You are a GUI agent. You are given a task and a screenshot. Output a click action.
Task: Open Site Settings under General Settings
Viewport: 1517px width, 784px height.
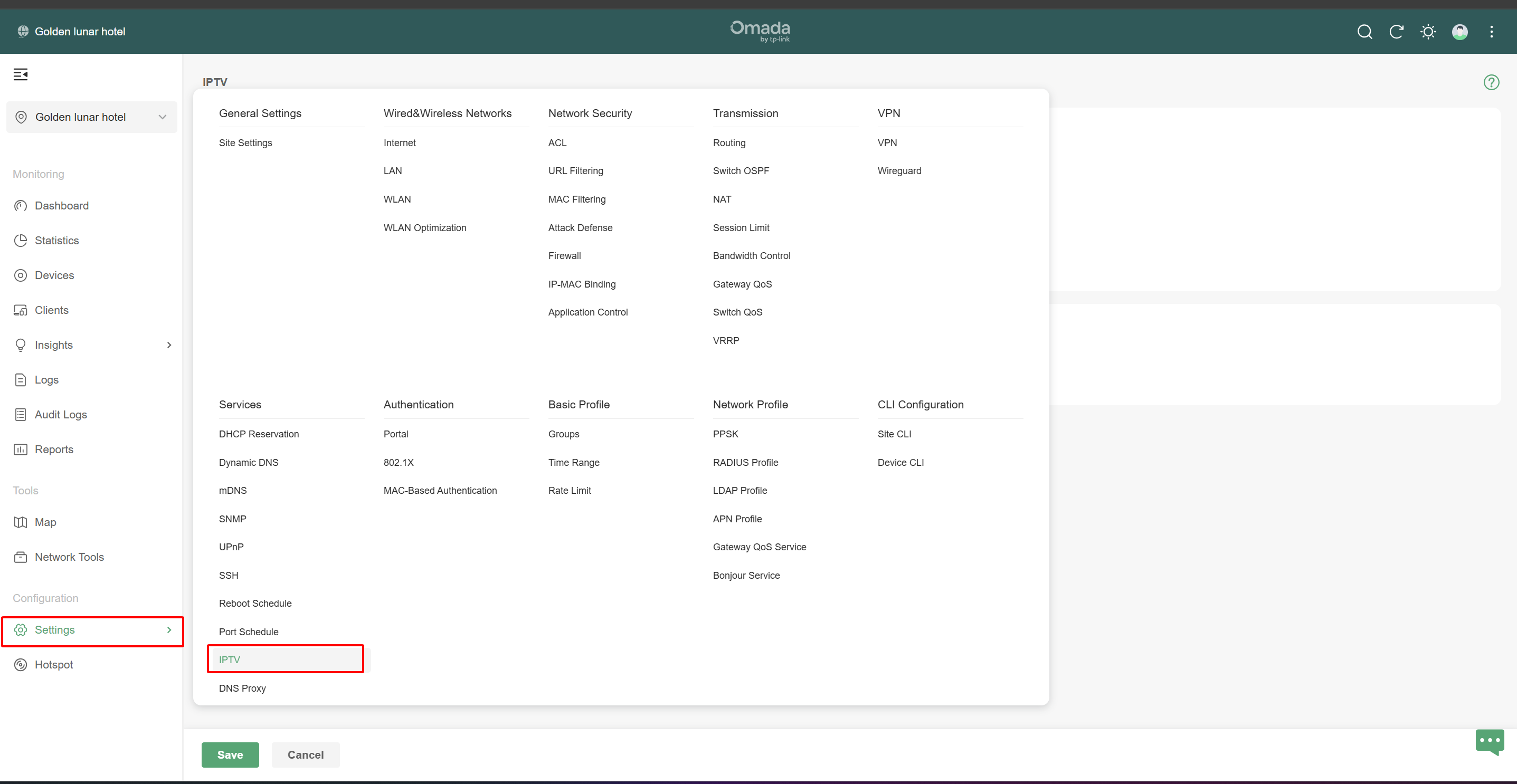pyautogui.click(x=245, y=143)
